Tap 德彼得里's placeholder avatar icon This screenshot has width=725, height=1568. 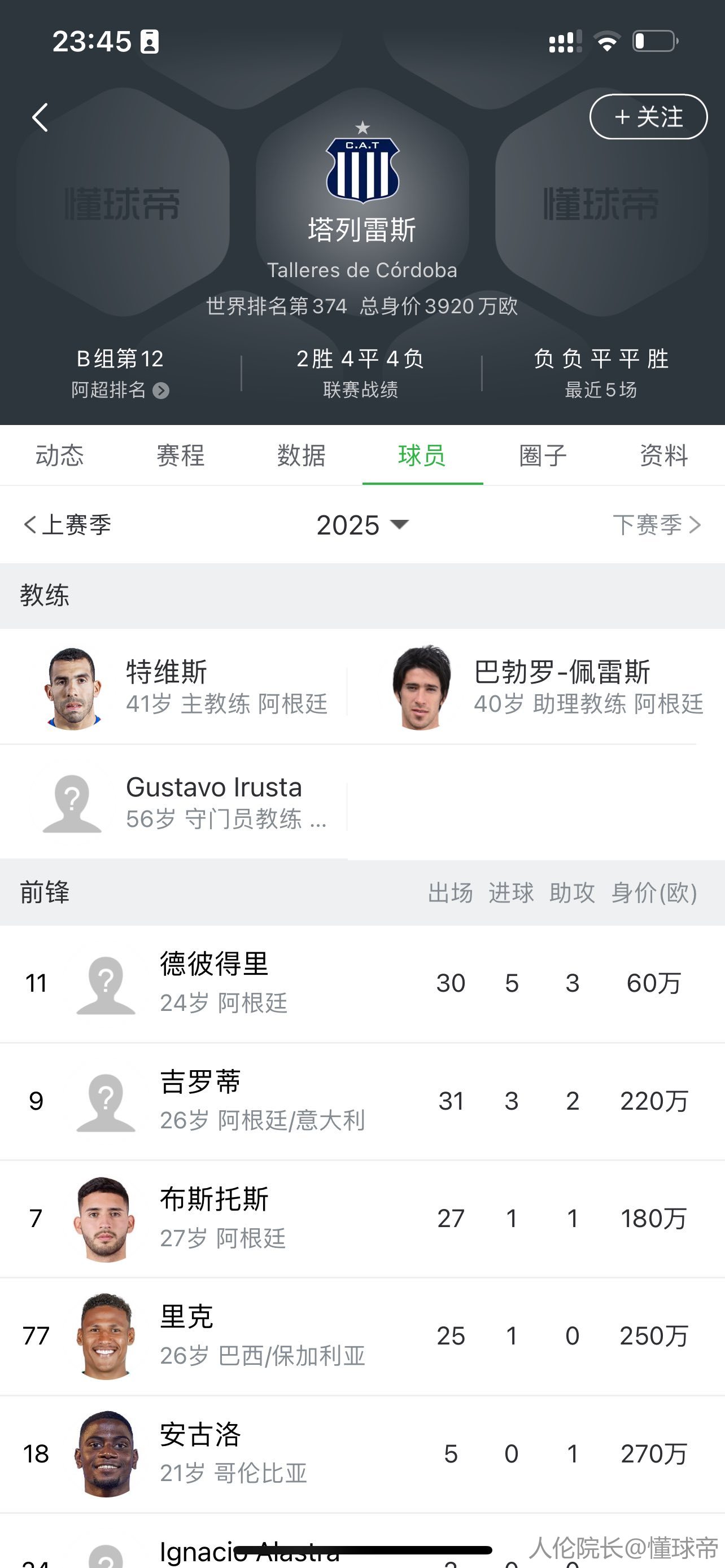point(106,984)
